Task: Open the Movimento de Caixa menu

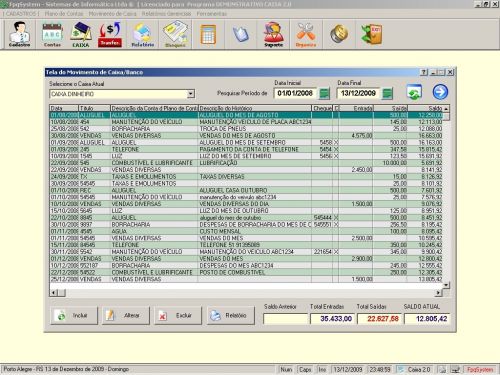Action: 112,14
